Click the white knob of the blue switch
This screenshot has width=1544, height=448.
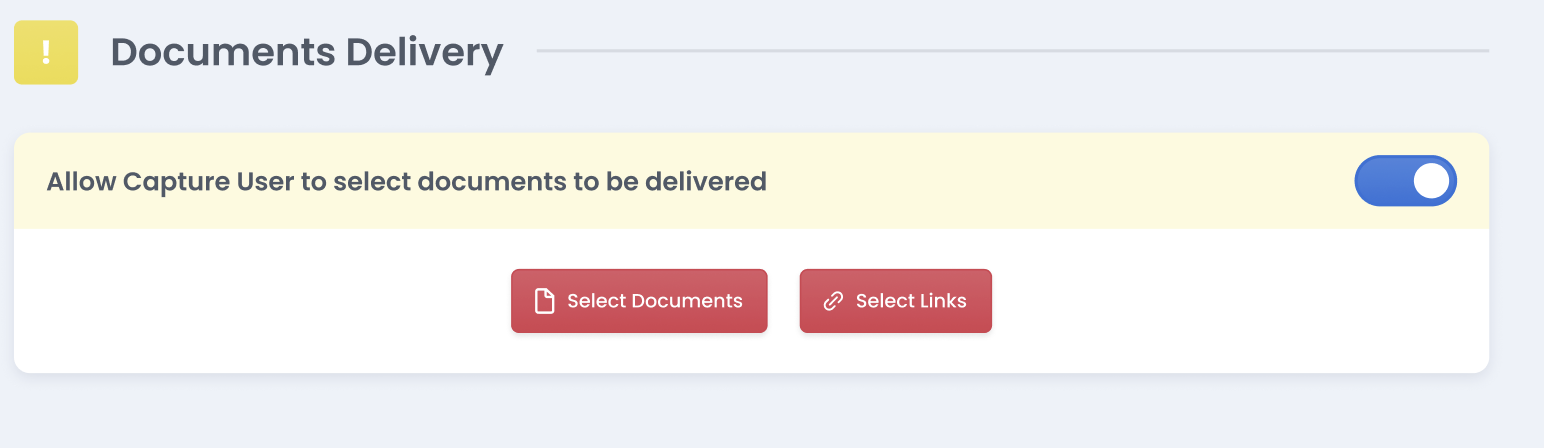[1431, 181]
